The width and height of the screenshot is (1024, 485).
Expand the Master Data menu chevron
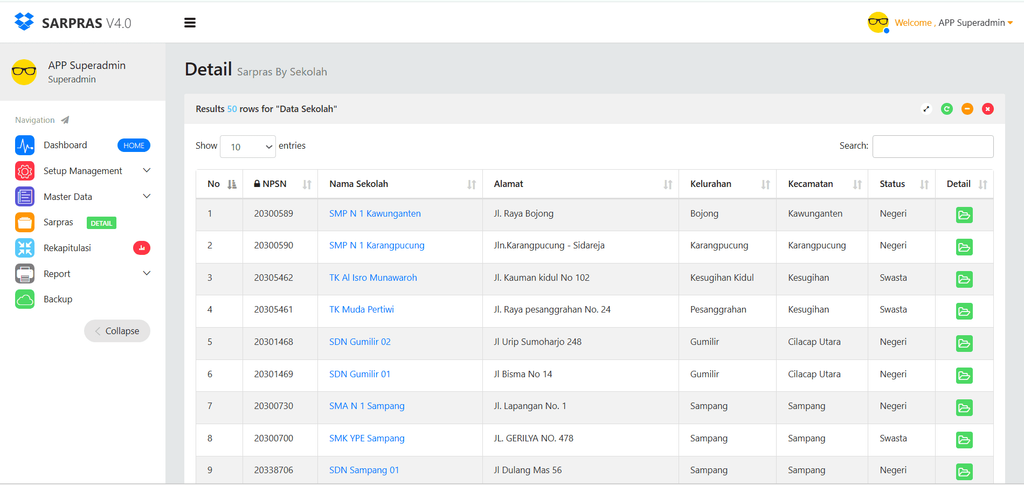point(146,196)
